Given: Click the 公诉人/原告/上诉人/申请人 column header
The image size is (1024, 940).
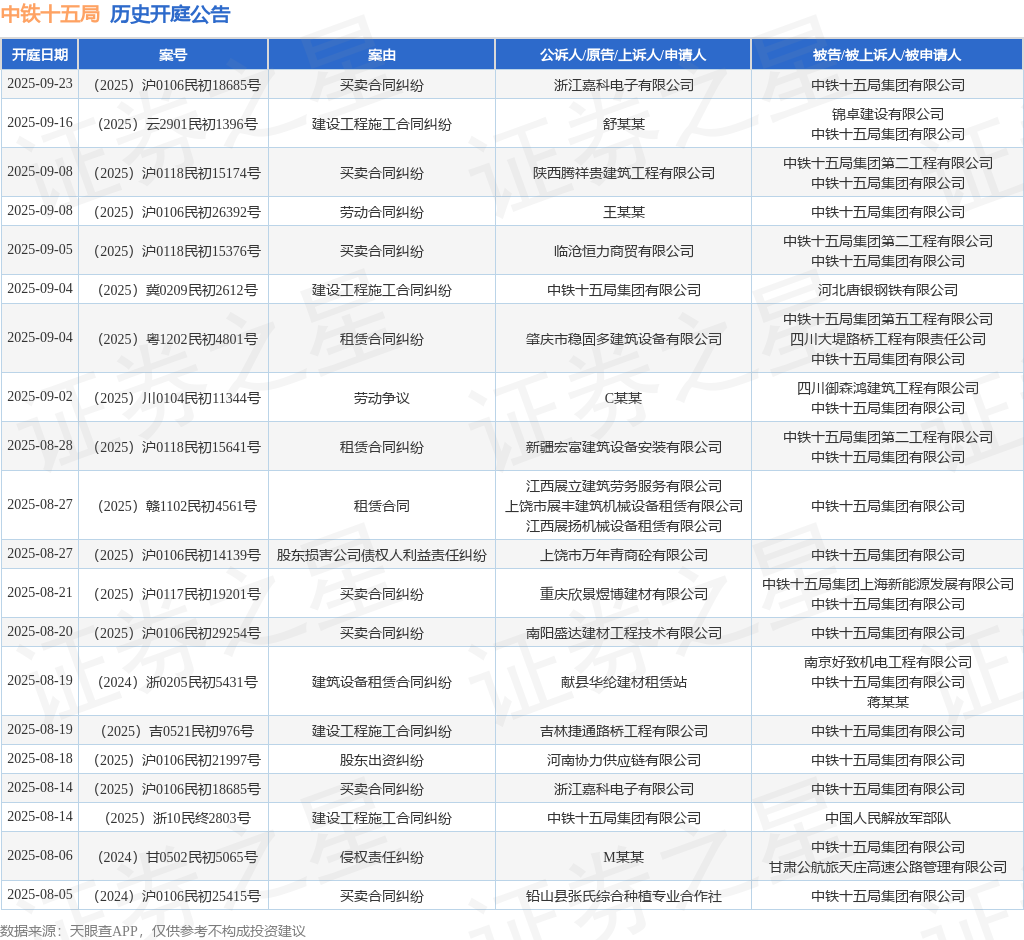Looking at the screenshot, I should coord(623,55).
